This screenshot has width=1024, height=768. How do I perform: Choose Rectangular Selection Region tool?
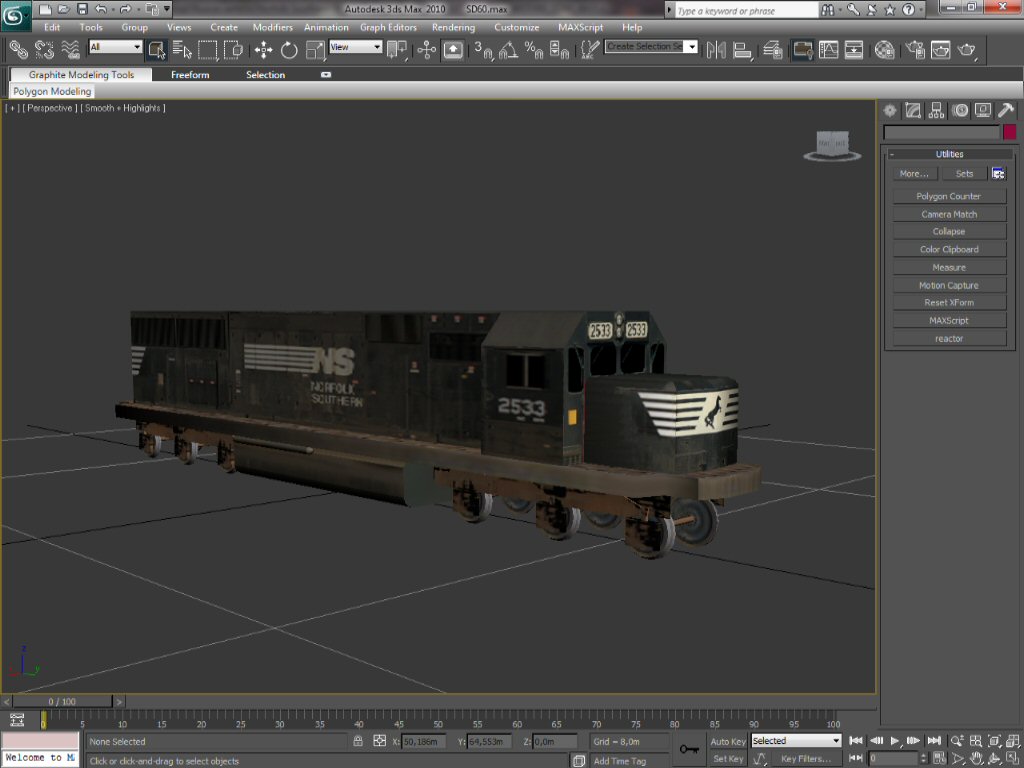[208, 50]
